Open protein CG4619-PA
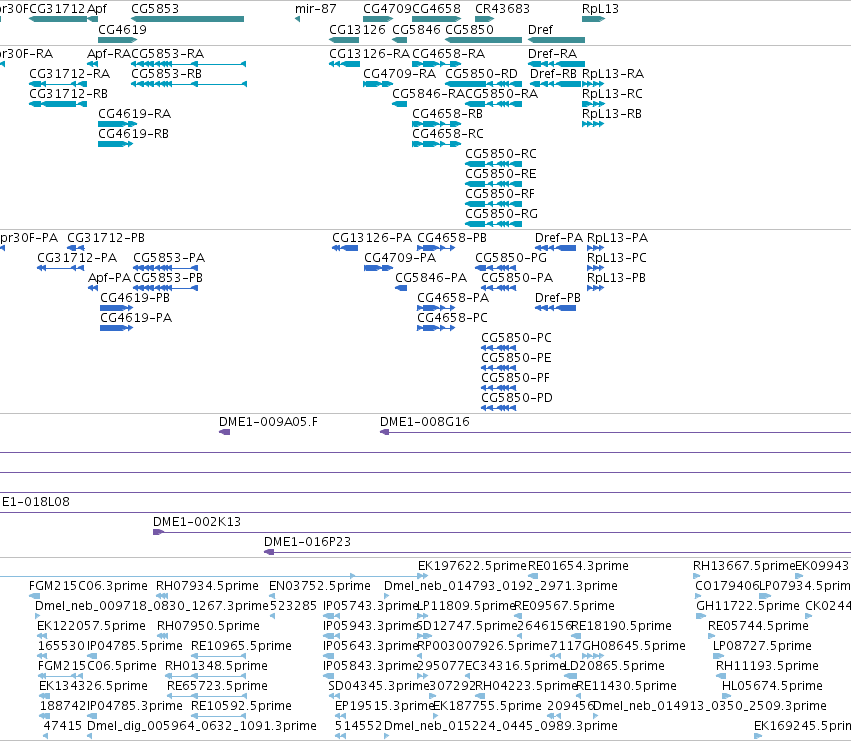Image resolution: width=851 pixels, height=741 pixels. pyautogui.click(x=136, y=318)
